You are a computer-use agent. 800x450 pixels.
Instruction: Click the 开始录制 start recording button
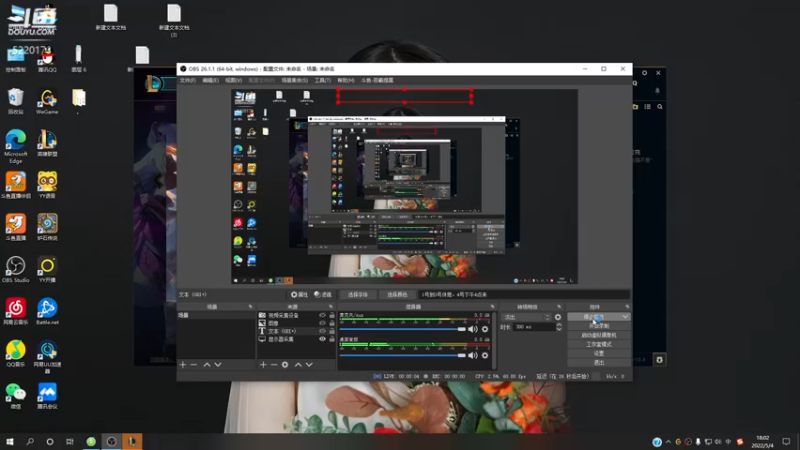click(598, 326)
